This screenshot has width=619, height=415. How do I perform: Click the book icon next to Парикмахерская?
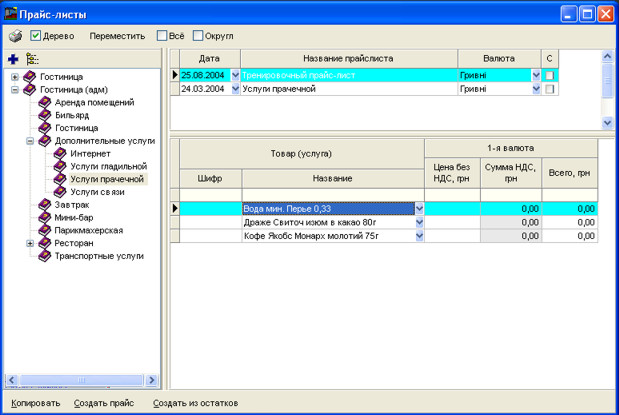[x=44, y=230]
